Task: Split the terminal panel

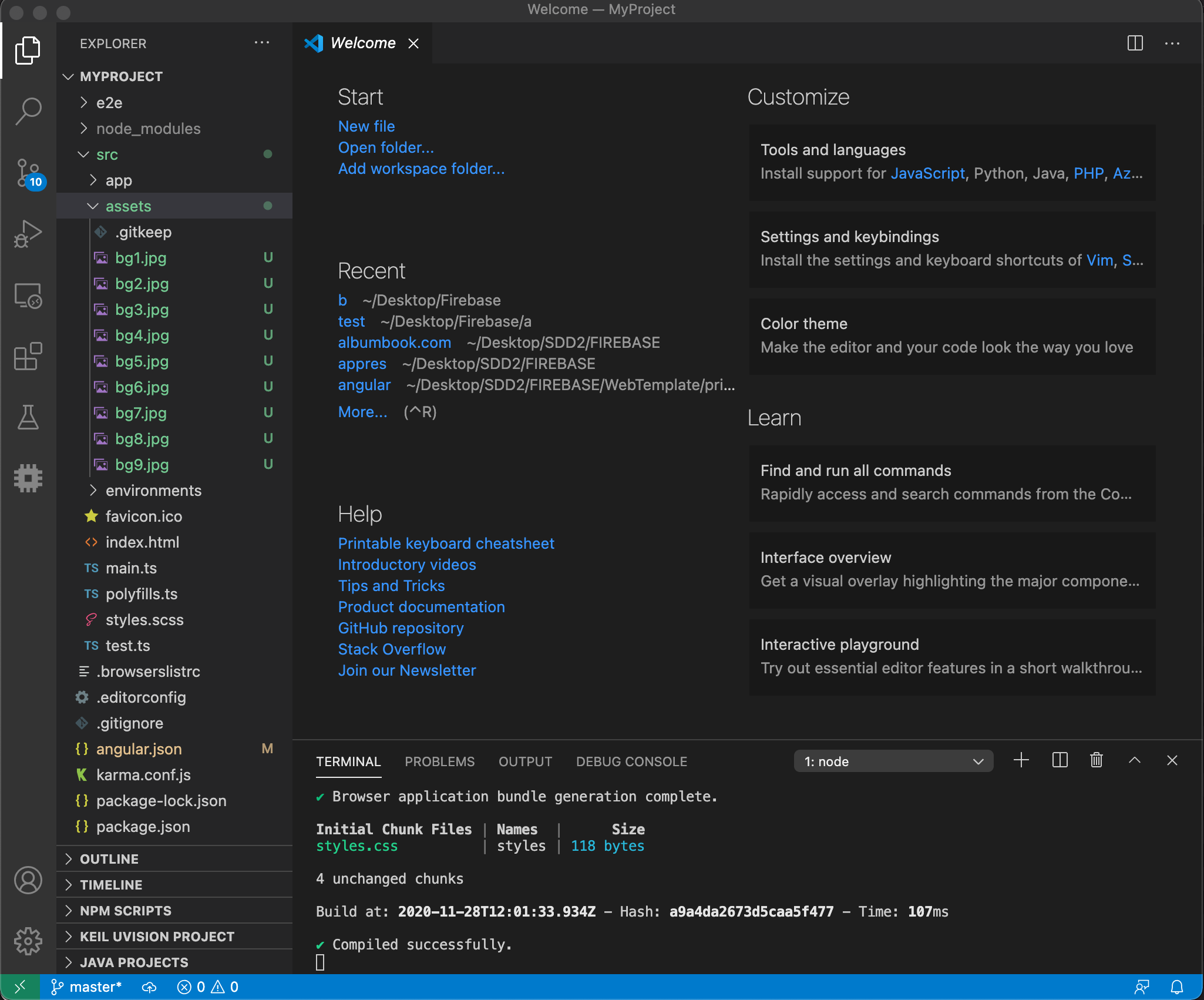Action: 1060,761
